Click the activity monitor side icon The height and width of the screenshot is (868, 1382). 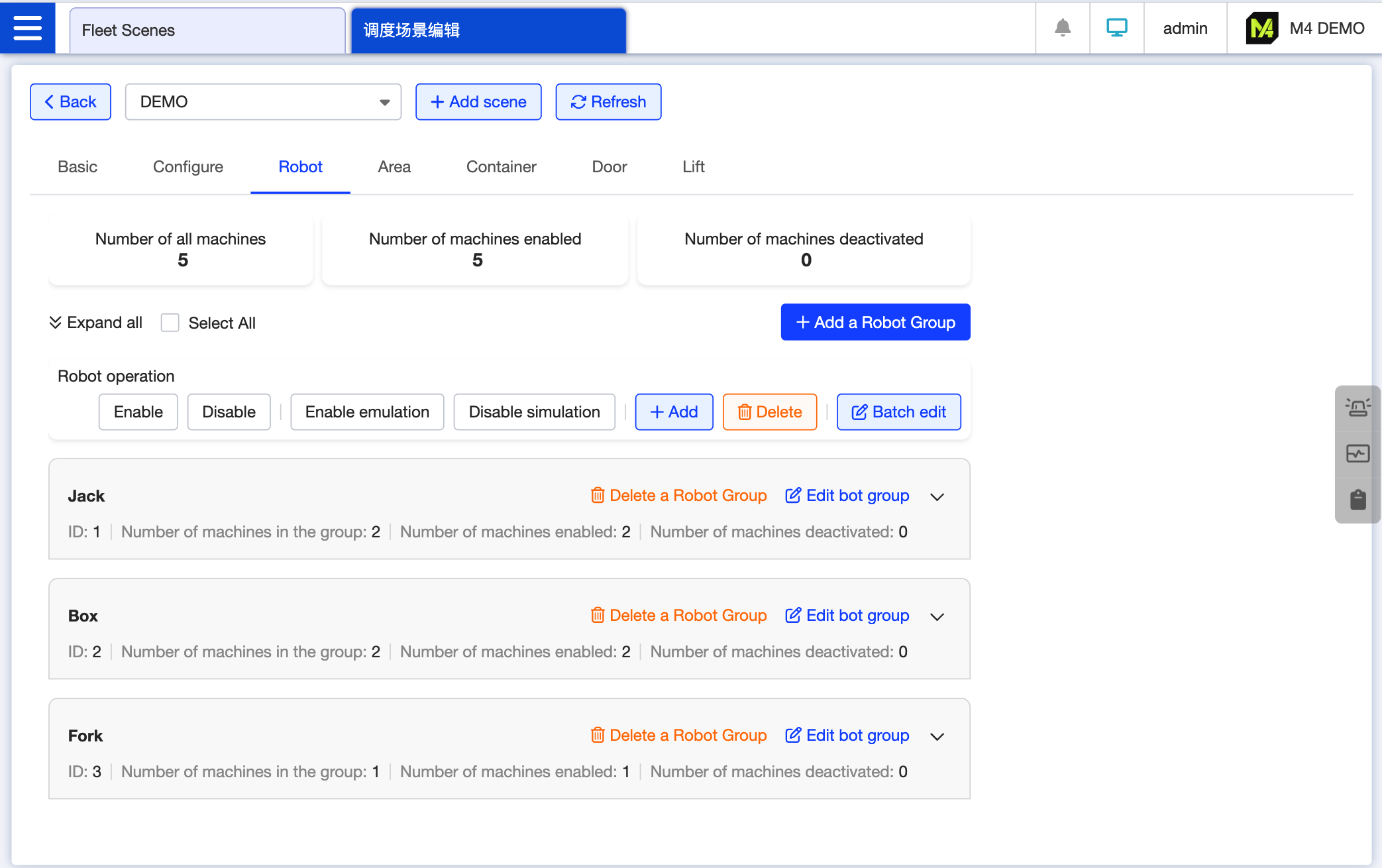point(1357,454)
